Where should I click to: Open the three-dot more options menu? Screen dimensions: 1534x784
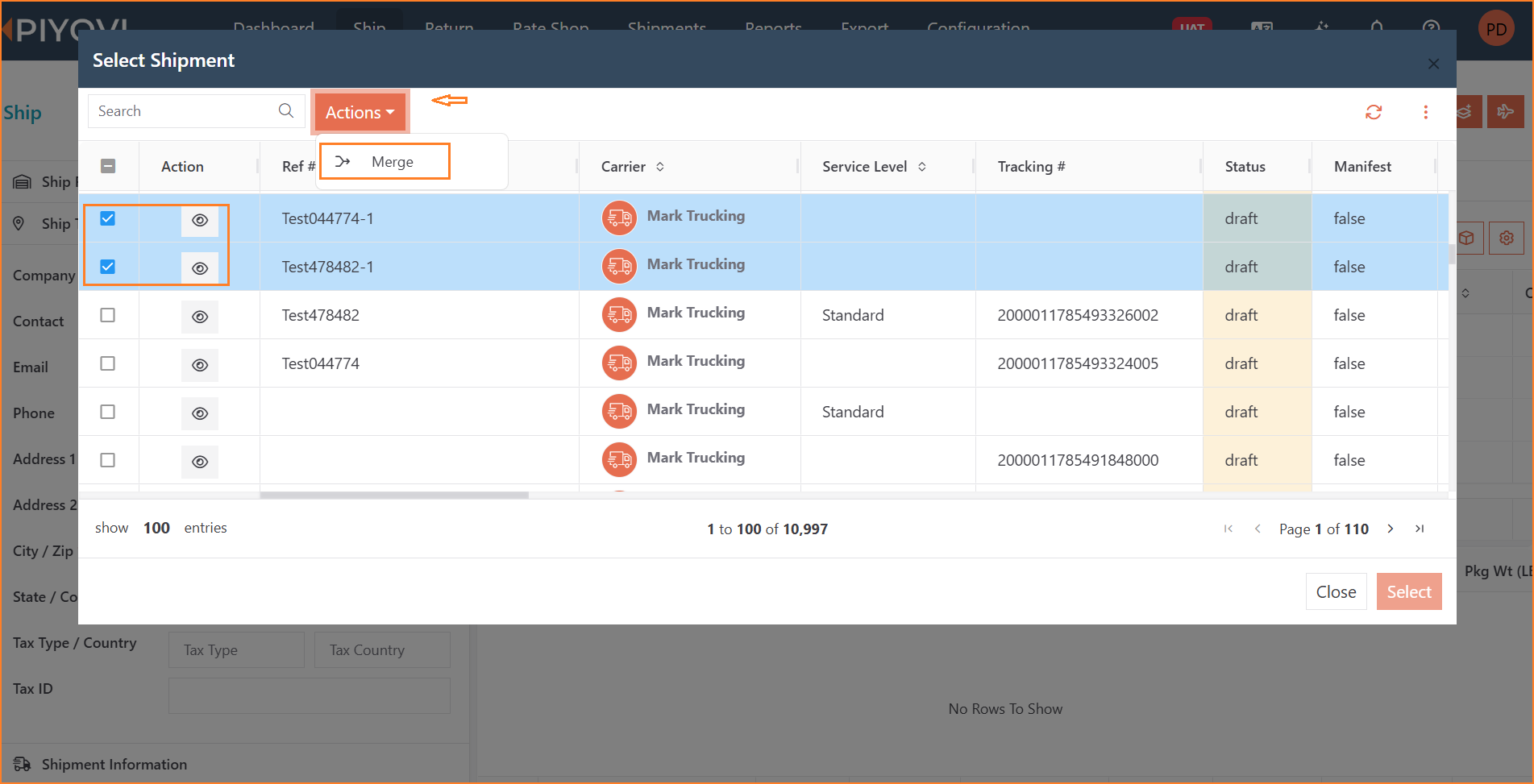(x=1425, y=112)
